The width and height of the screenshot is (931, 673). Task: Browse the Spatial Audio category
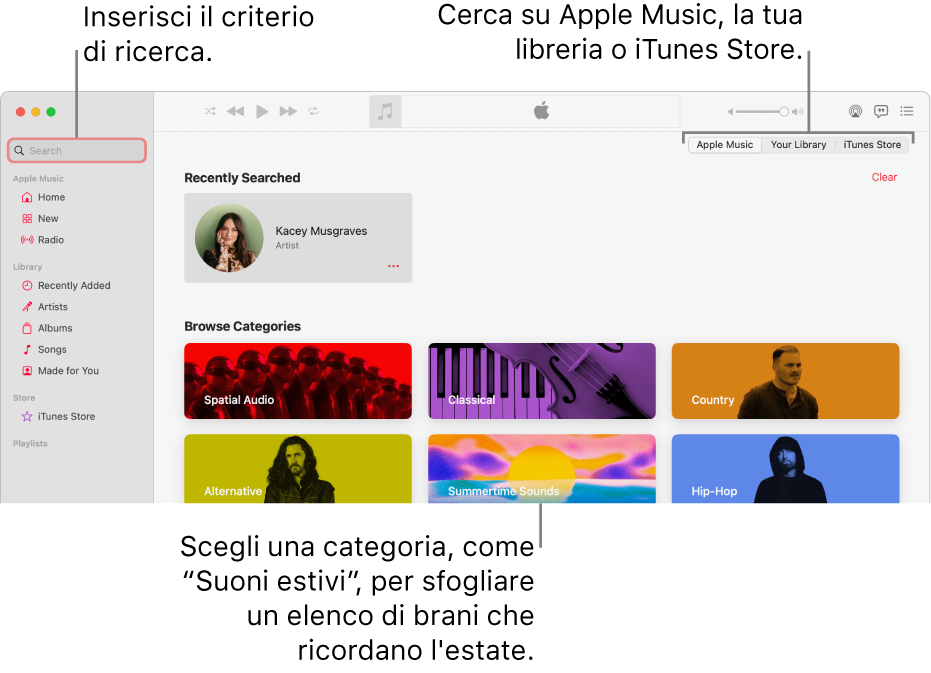coord(298,381)
